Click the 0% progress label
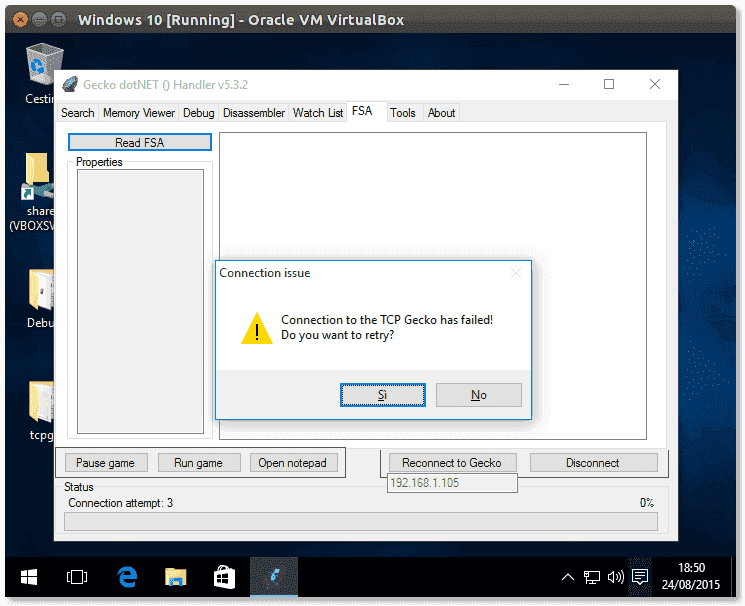 pyautogui.click(x=647, y=503)
